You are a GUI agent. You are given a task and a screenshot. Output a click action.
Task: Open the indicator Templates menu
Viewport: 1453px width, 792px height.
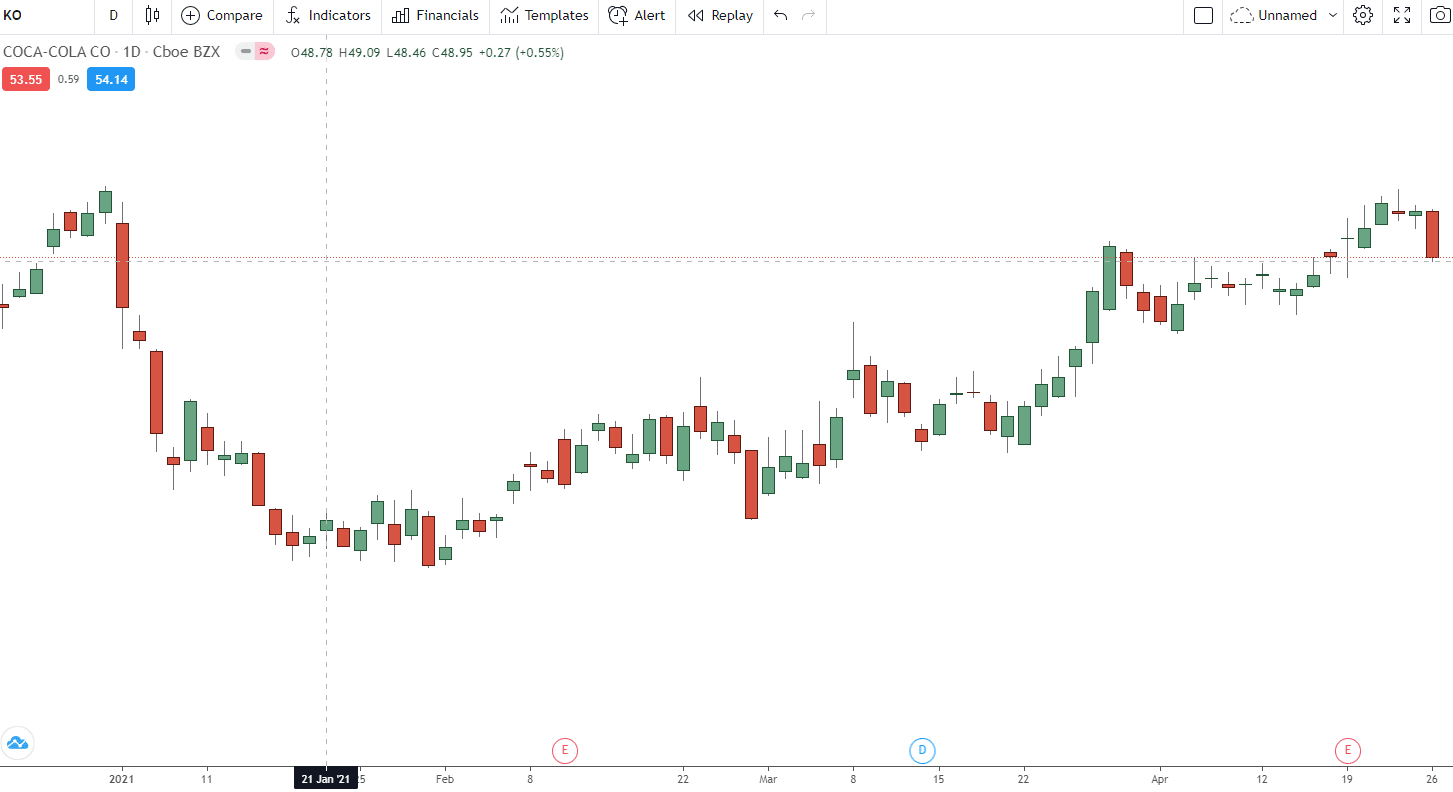click(x=544, y=15)
